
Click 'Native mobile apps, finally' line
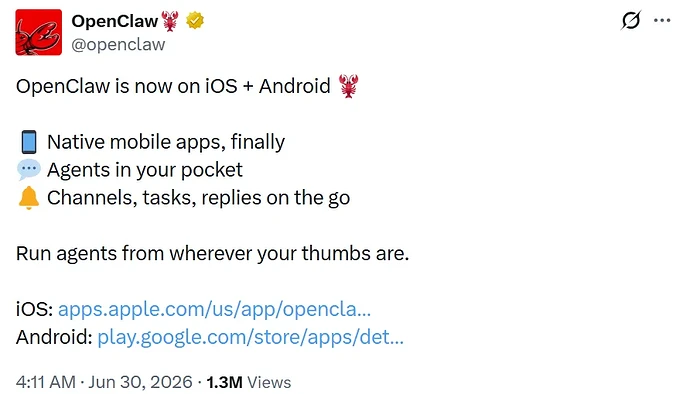click(x=166, y=142)
